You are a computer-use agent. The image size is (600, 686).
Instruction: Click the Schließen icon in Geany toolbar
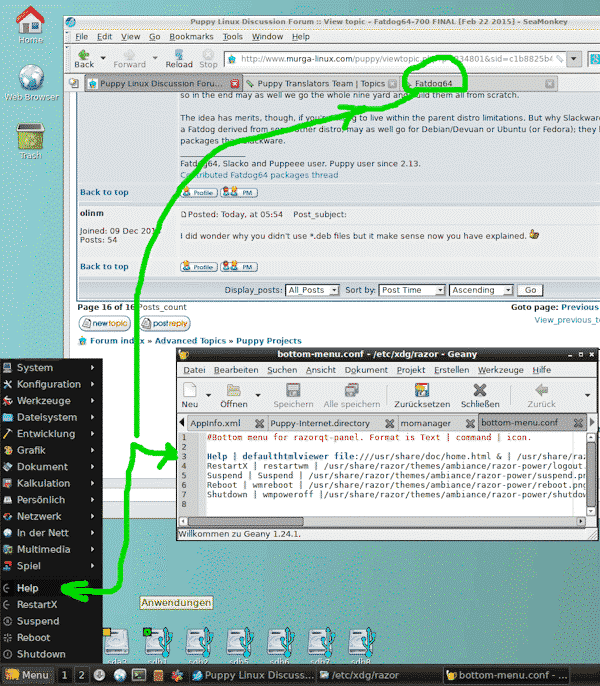coord(480,395)
